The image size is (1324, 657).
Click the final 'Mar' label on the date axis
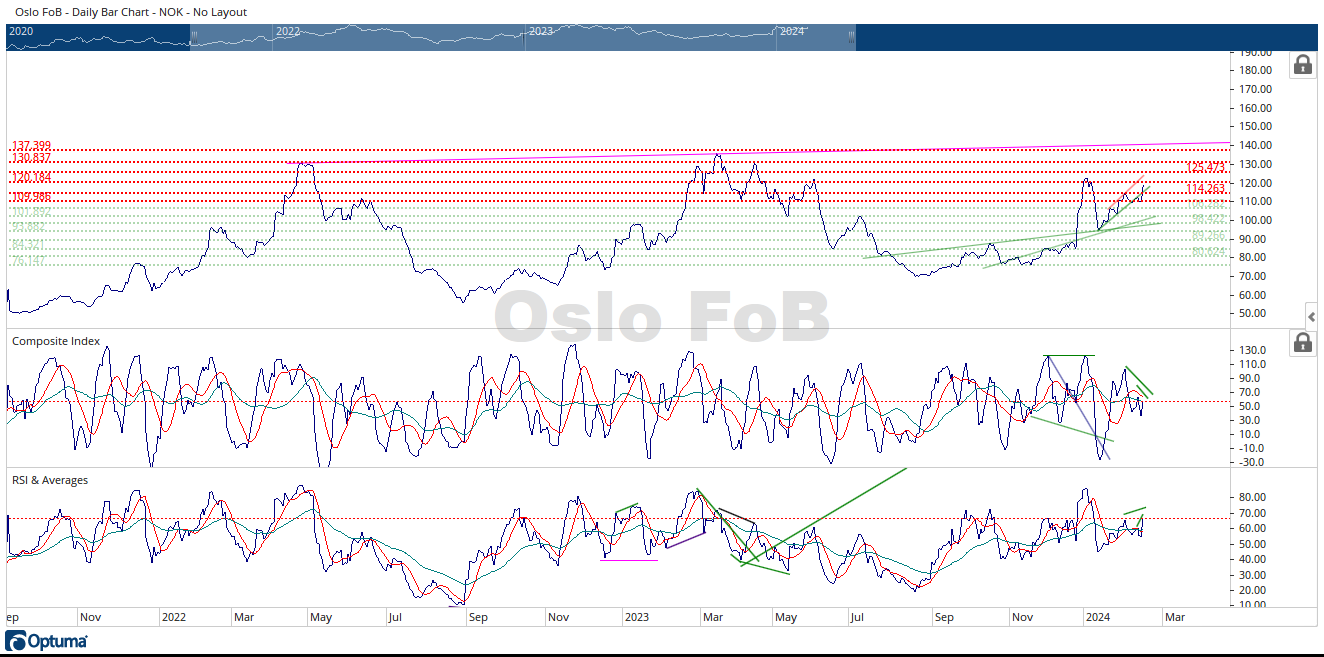tap(1175, 617)
